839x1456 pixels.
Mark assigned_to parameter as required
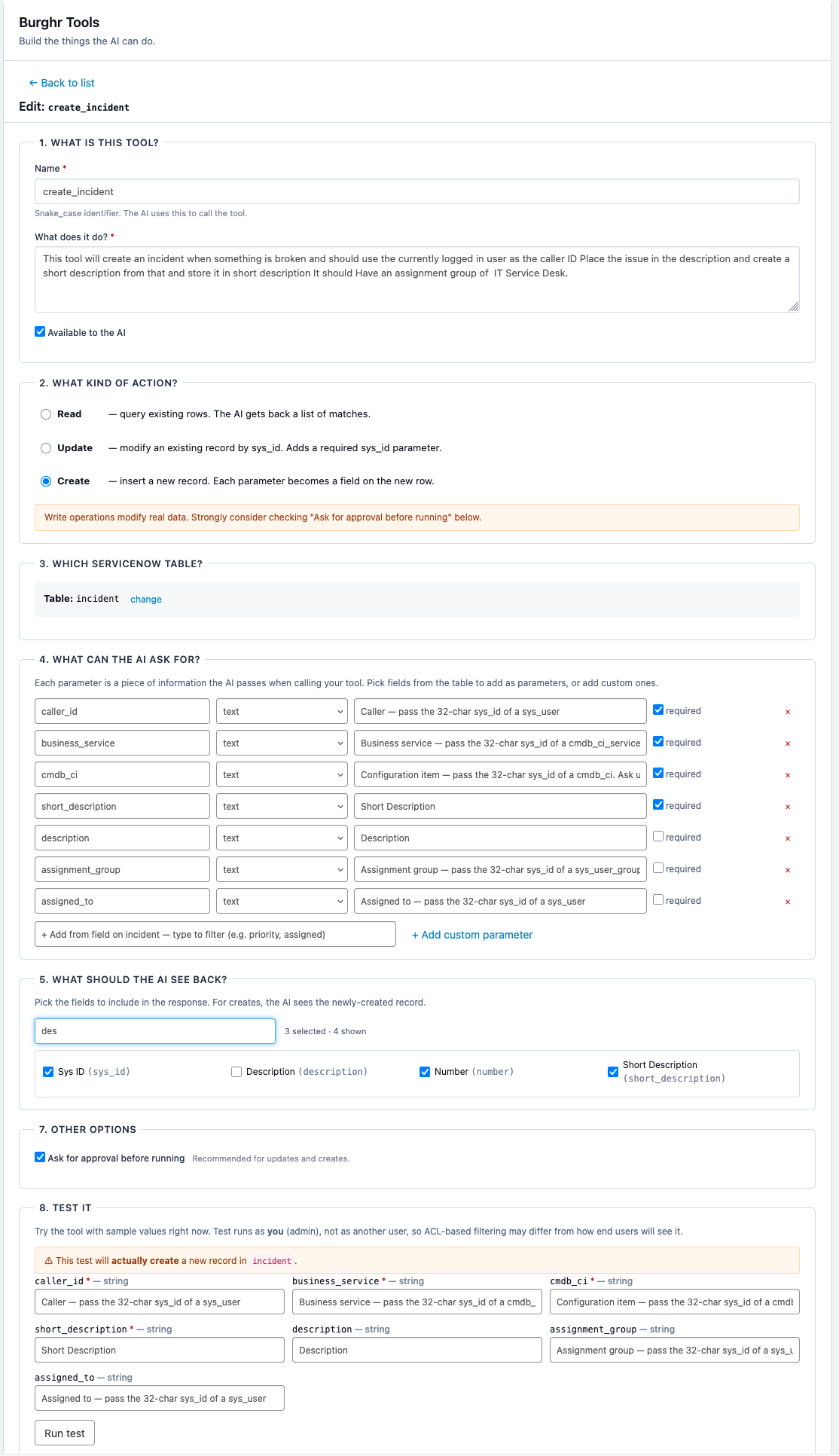pyautogui.click(x=658, y=899)
